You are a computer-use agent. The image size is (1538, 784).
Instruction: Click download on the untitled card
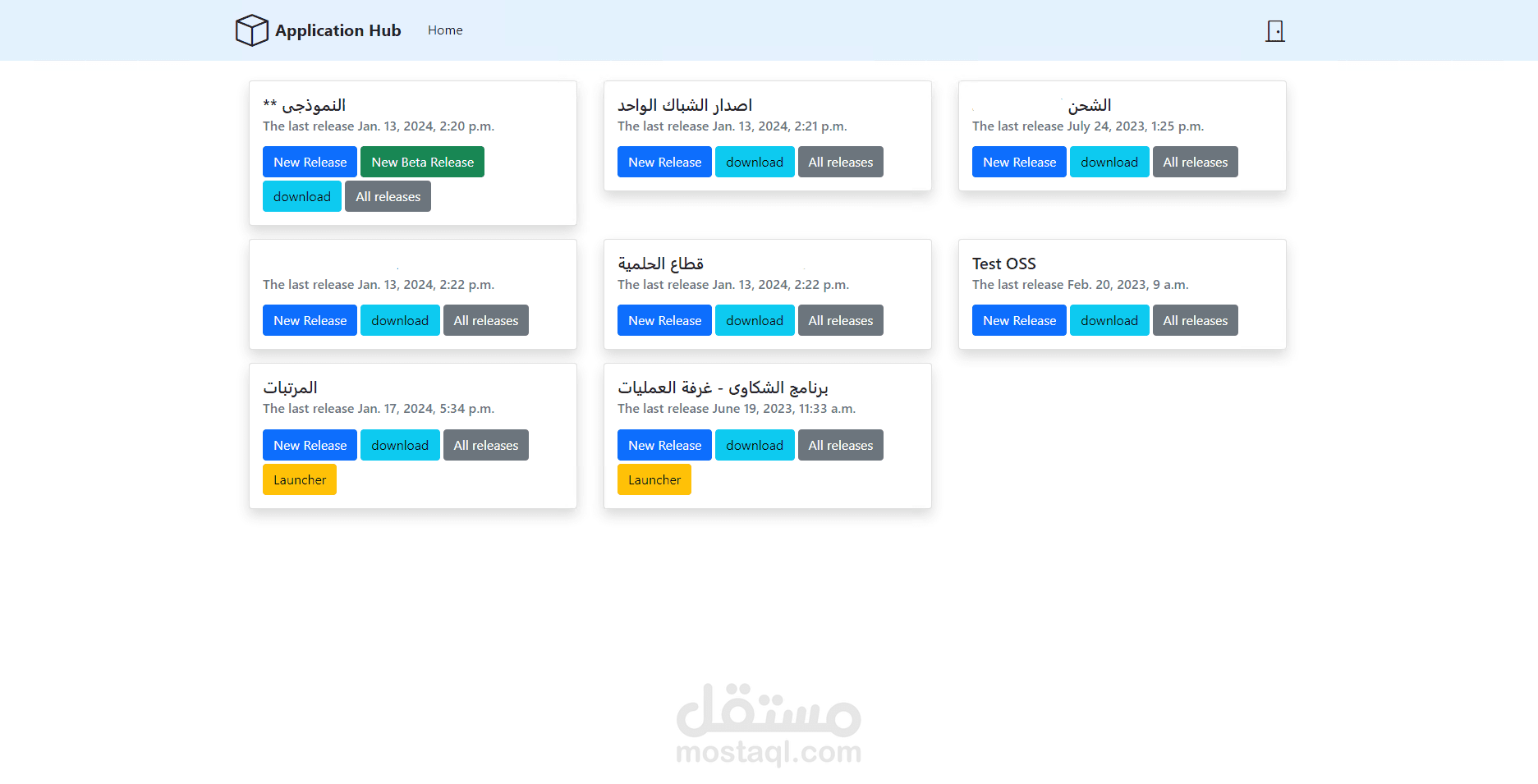[x=400, y=320]
